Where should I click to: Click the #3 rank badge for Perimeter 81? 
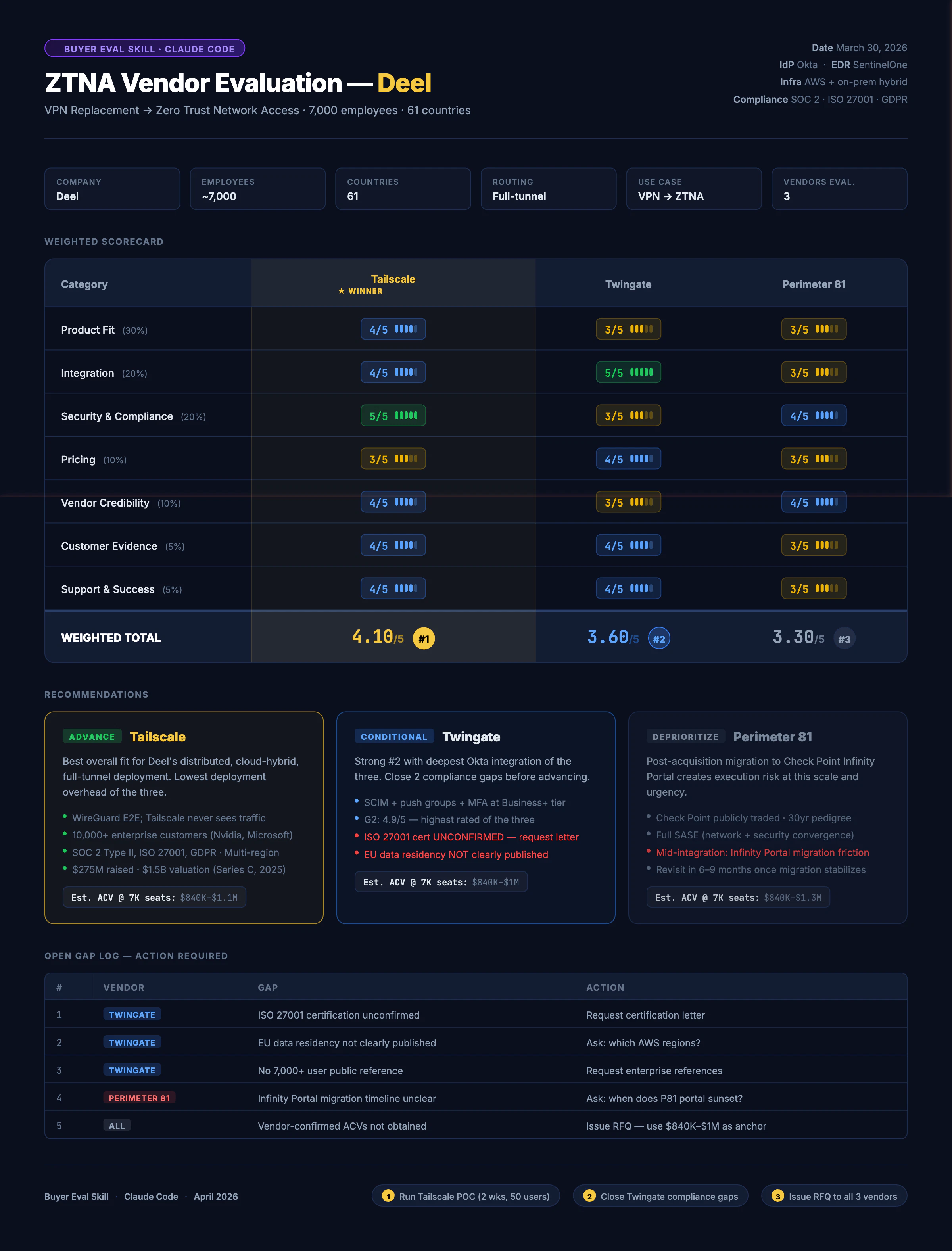point(844,639)
